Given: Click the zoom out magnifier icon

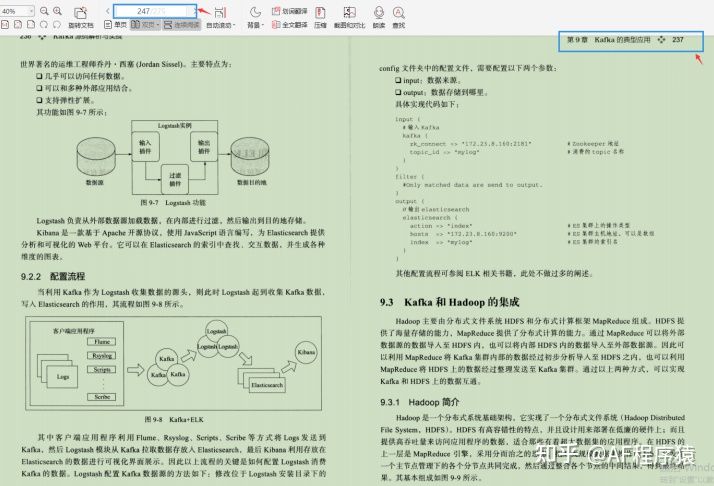Looking at the screenshot, I should [x=44, y=10].
